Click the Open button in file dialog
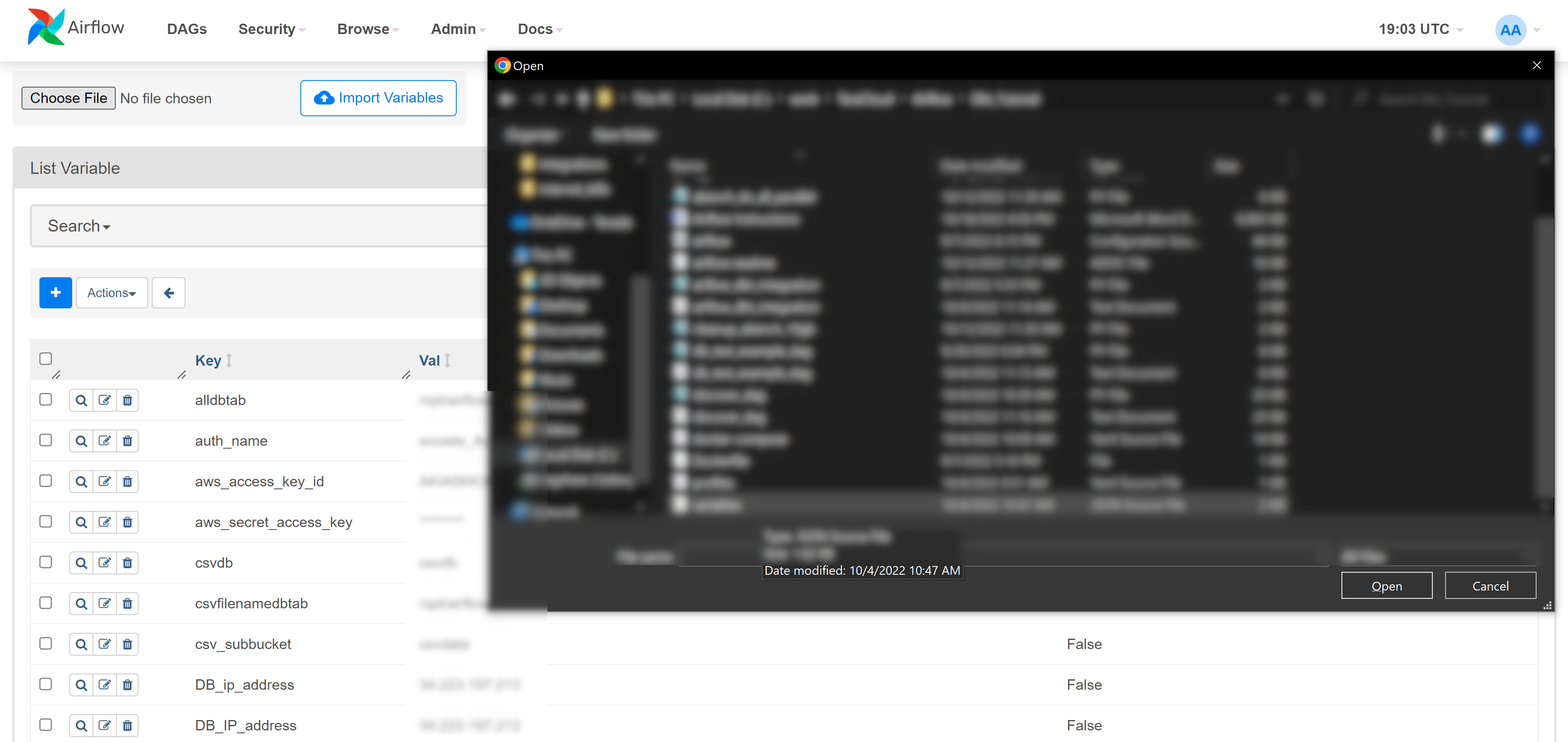 (x=1387, y=586)
